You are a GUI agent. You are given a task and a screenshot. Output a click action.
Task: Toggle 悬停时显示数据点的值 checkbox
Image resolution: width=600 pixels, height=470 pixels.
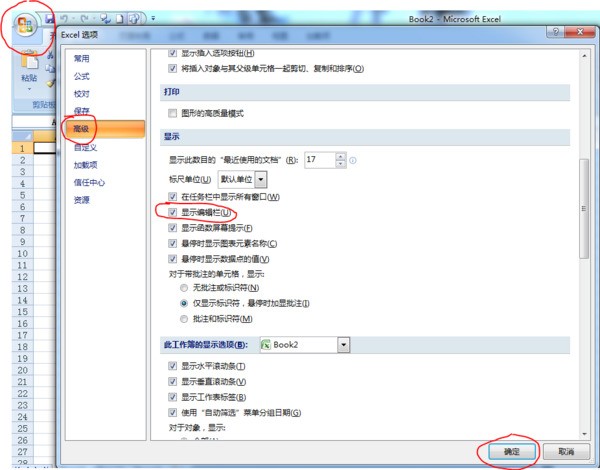point(173,259)
